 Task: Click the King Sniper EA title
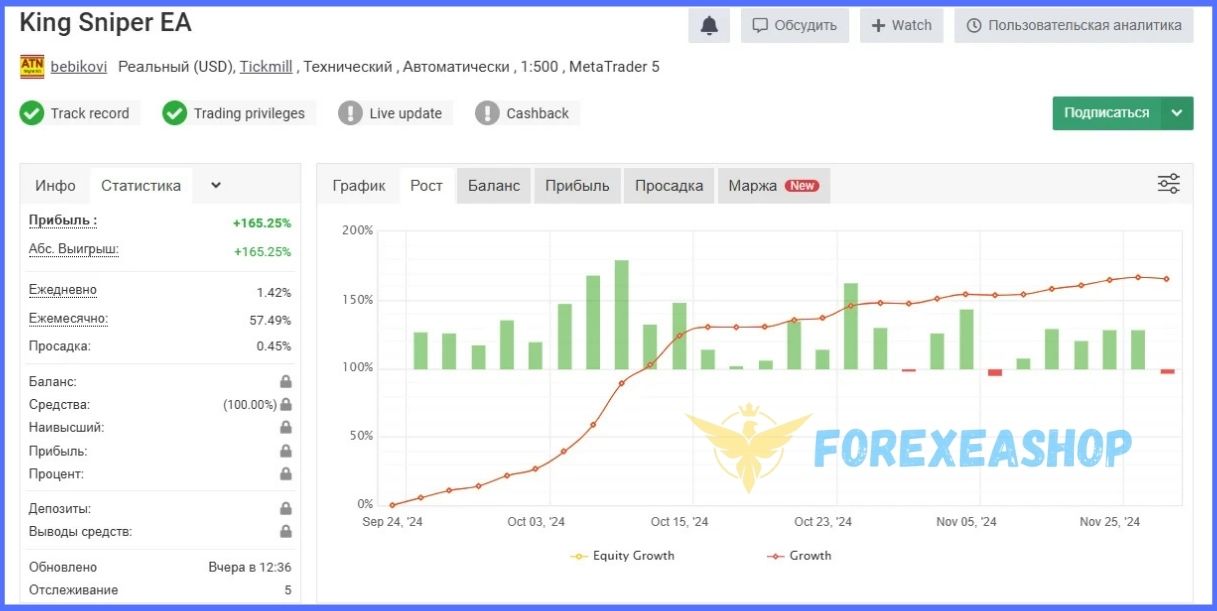tap(106, 22)
